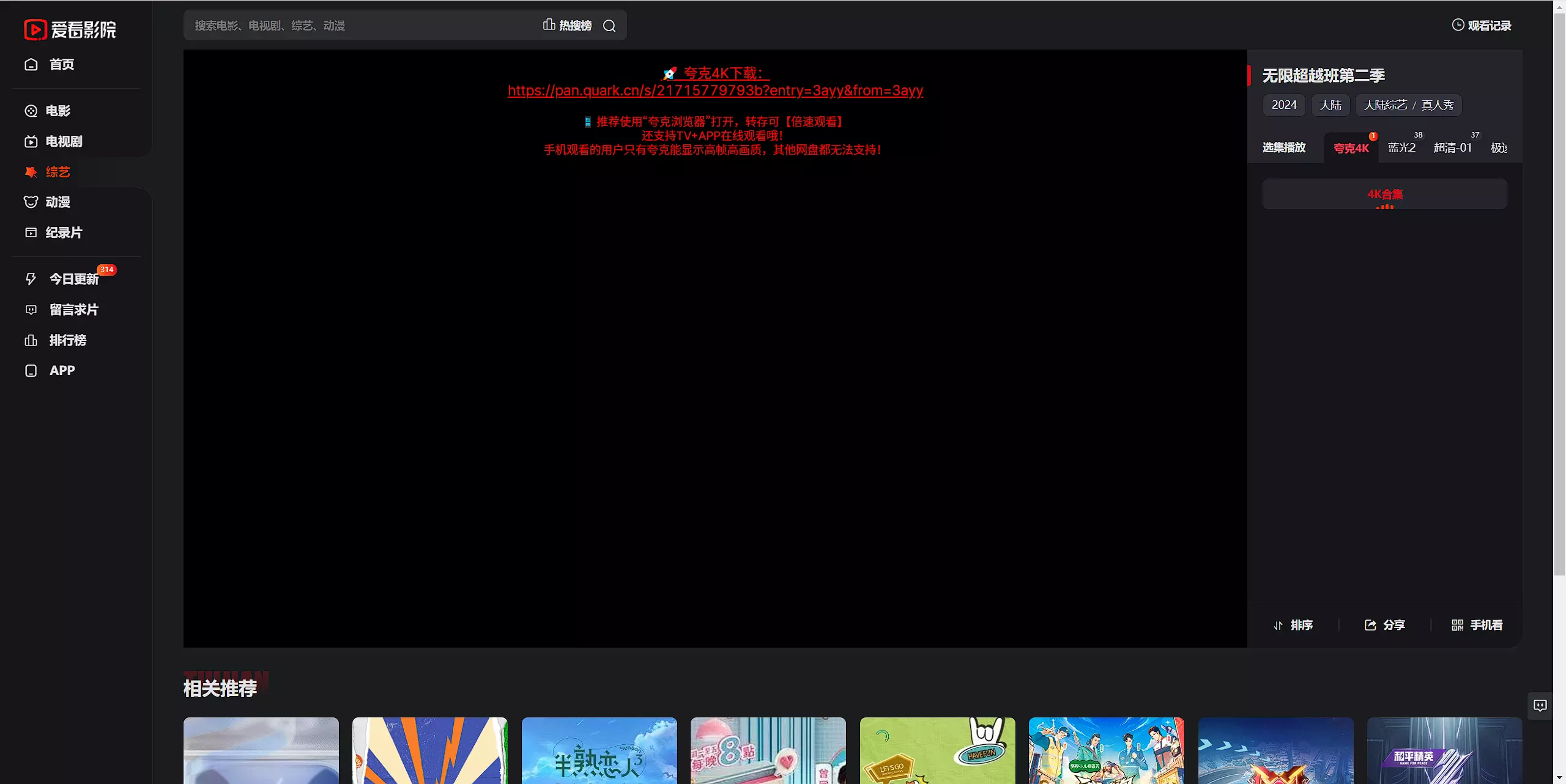Open the floating feedback message icon
This screenshot has height=784, width=1566.
(1540, 706)
